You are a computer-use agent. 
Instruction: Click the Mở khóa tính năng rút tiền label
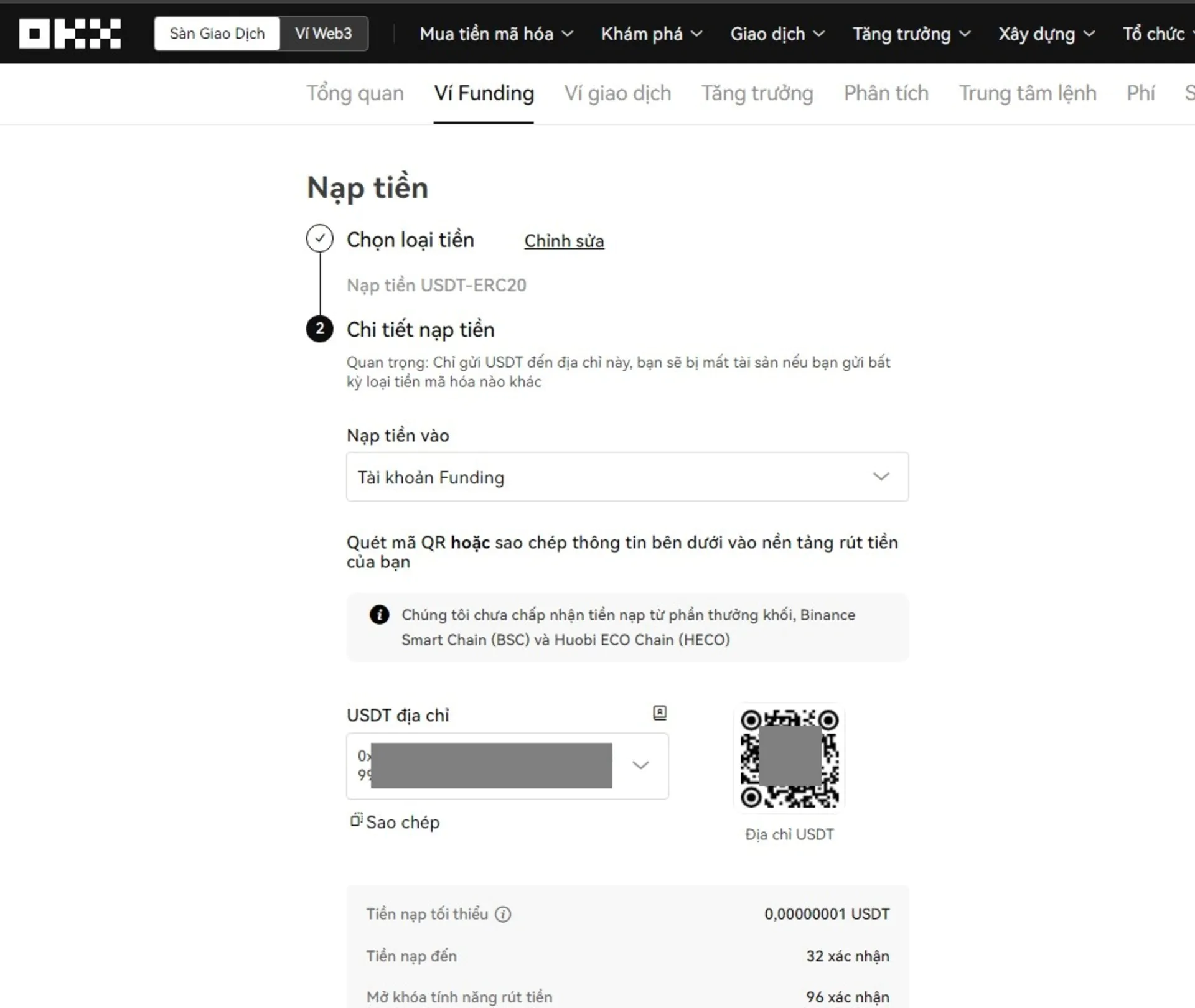[x=459, y=997]
